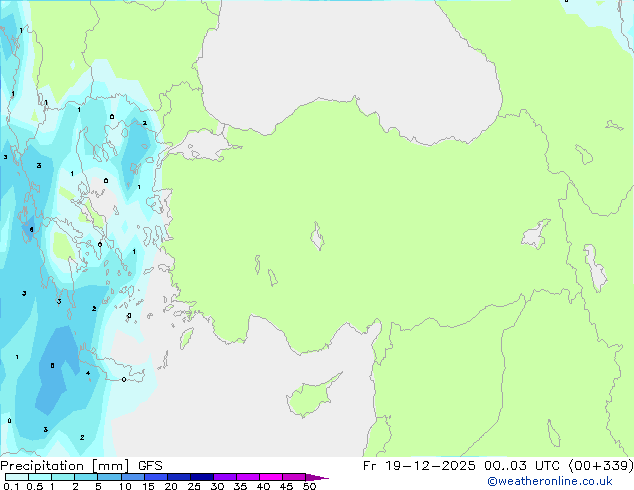The width and height of the screenshot is (634, 490).
Task: Click the '35' legend scale label
Action: (x=240, y=486)
